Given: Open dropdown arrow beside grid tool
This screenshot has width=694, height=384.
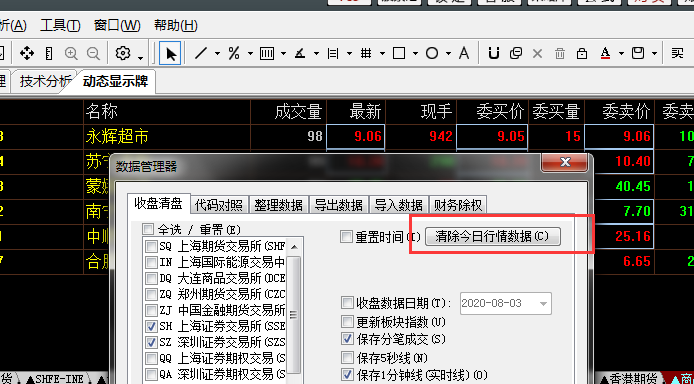Looking at the screenshot, I should click(382, 54).
